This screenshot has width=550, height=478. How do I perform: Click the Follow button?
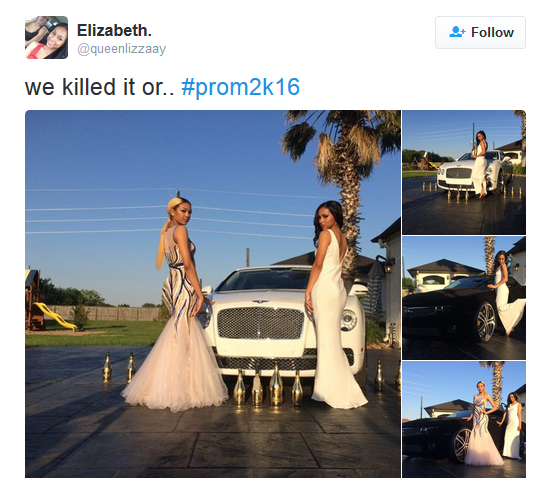tap(480, 32)
